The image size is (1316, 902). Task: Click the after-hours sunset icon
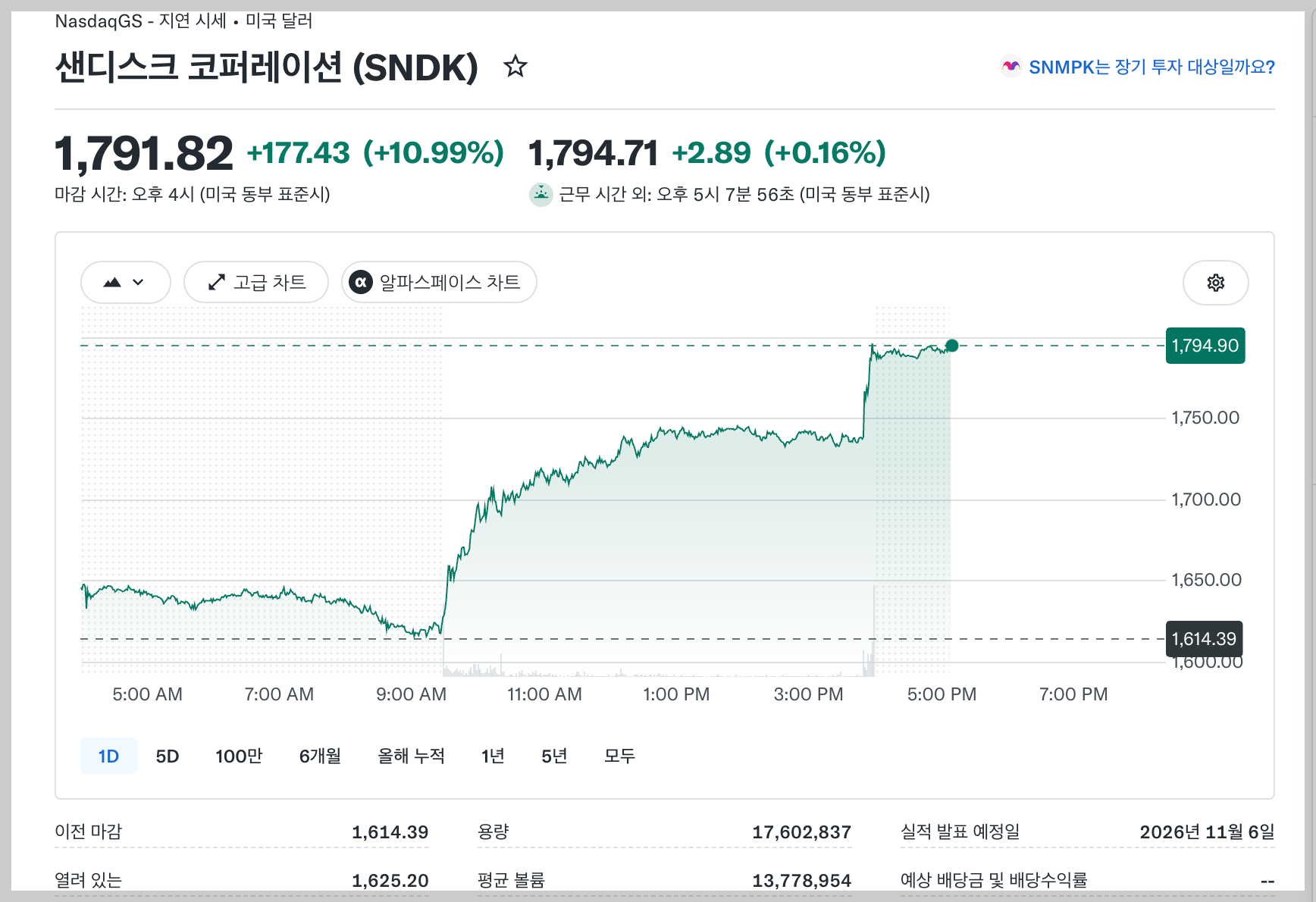point(540,195)
